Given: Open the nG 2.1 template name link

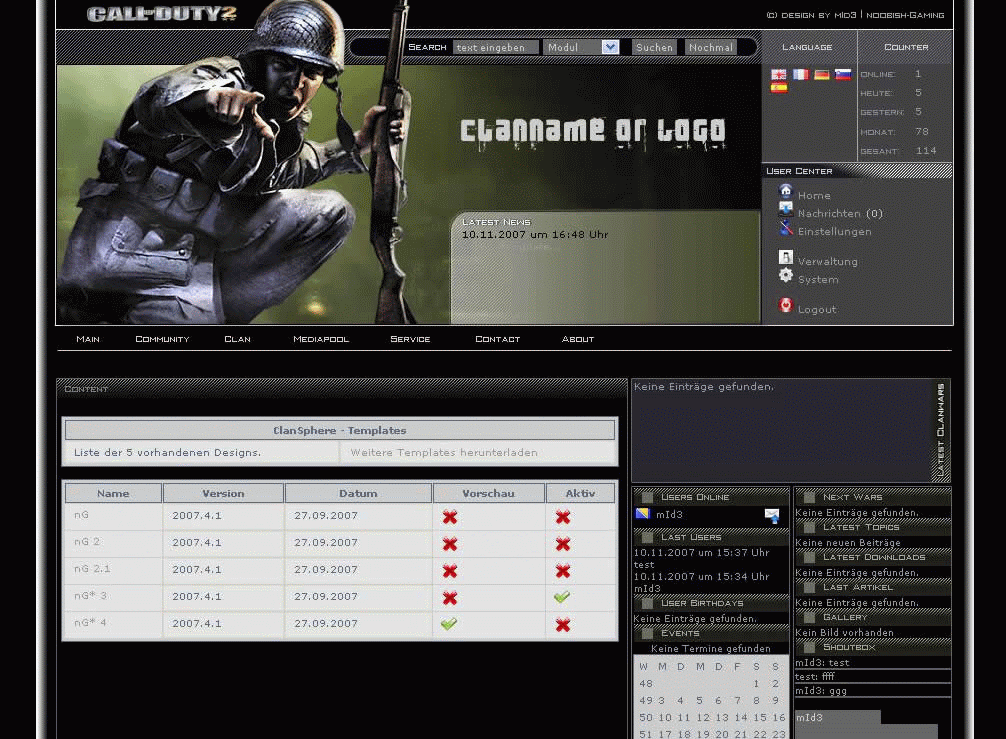Looking at the screenshot, I should 92,568.
